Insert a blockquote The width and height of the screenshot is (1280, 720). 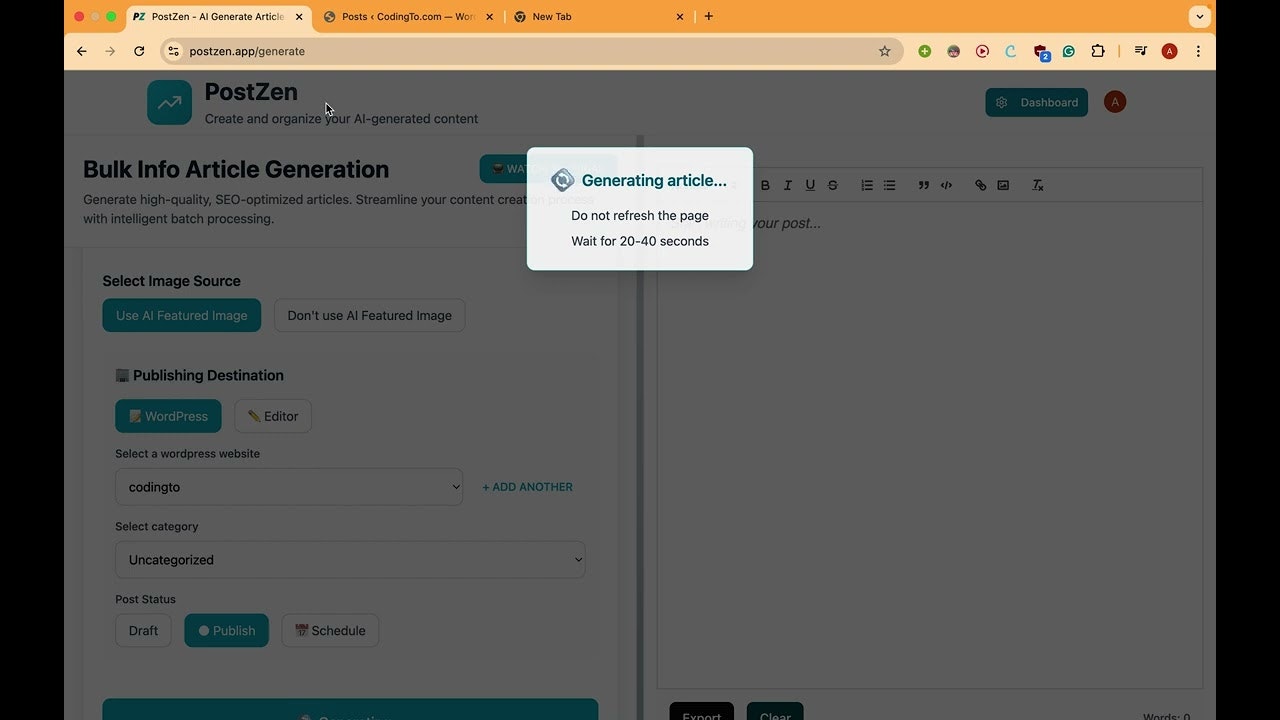click(924, 185)
